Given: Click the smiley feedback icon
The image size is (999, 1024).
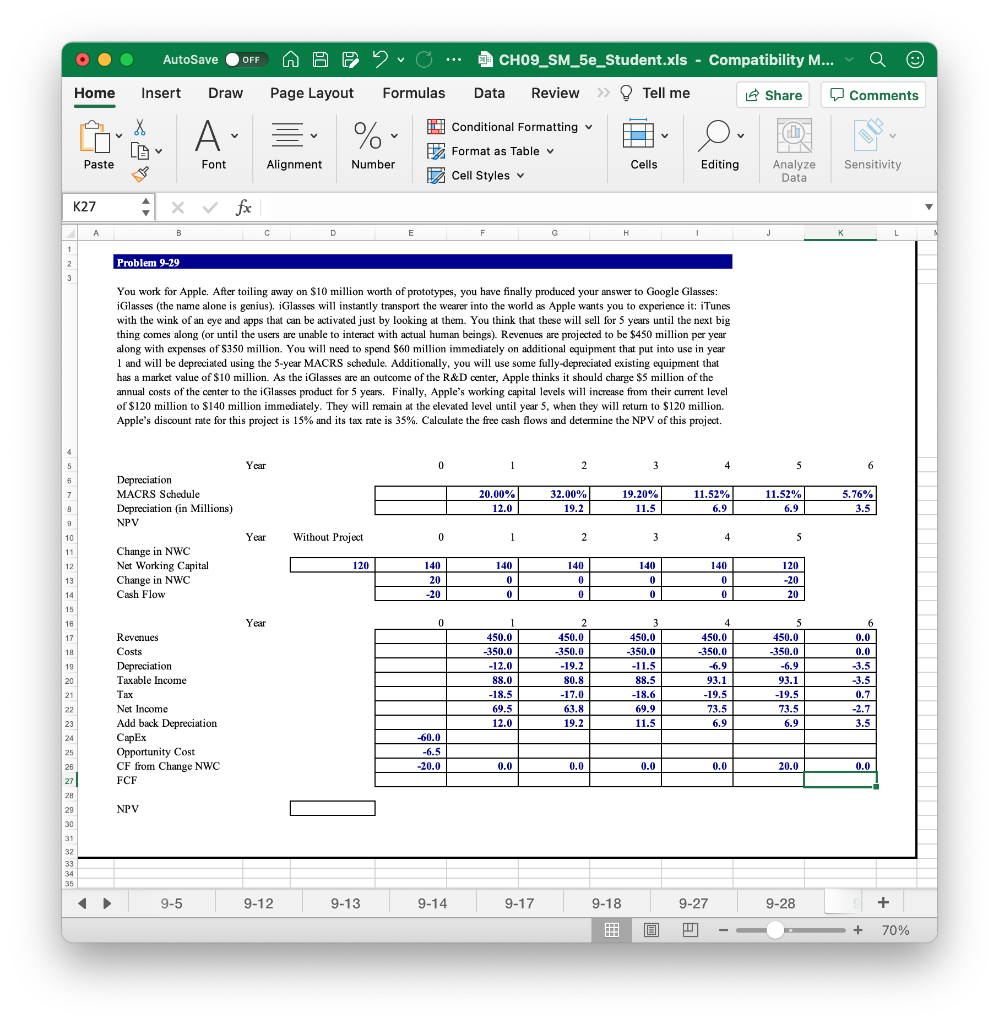Looking at the screenshot, I should tap(915, 59).
